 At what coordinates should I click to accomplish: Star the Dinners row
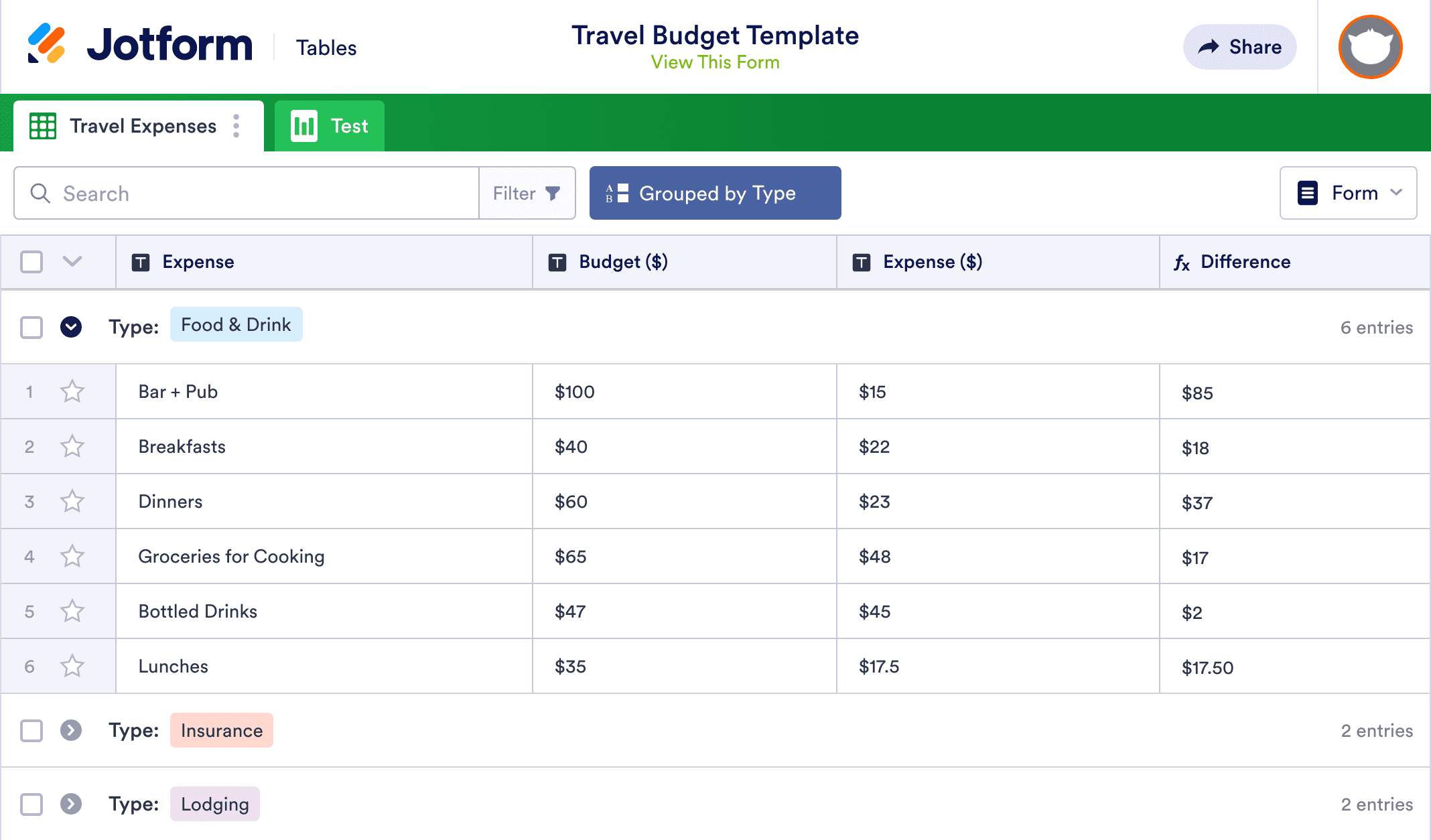pos(72,502)
